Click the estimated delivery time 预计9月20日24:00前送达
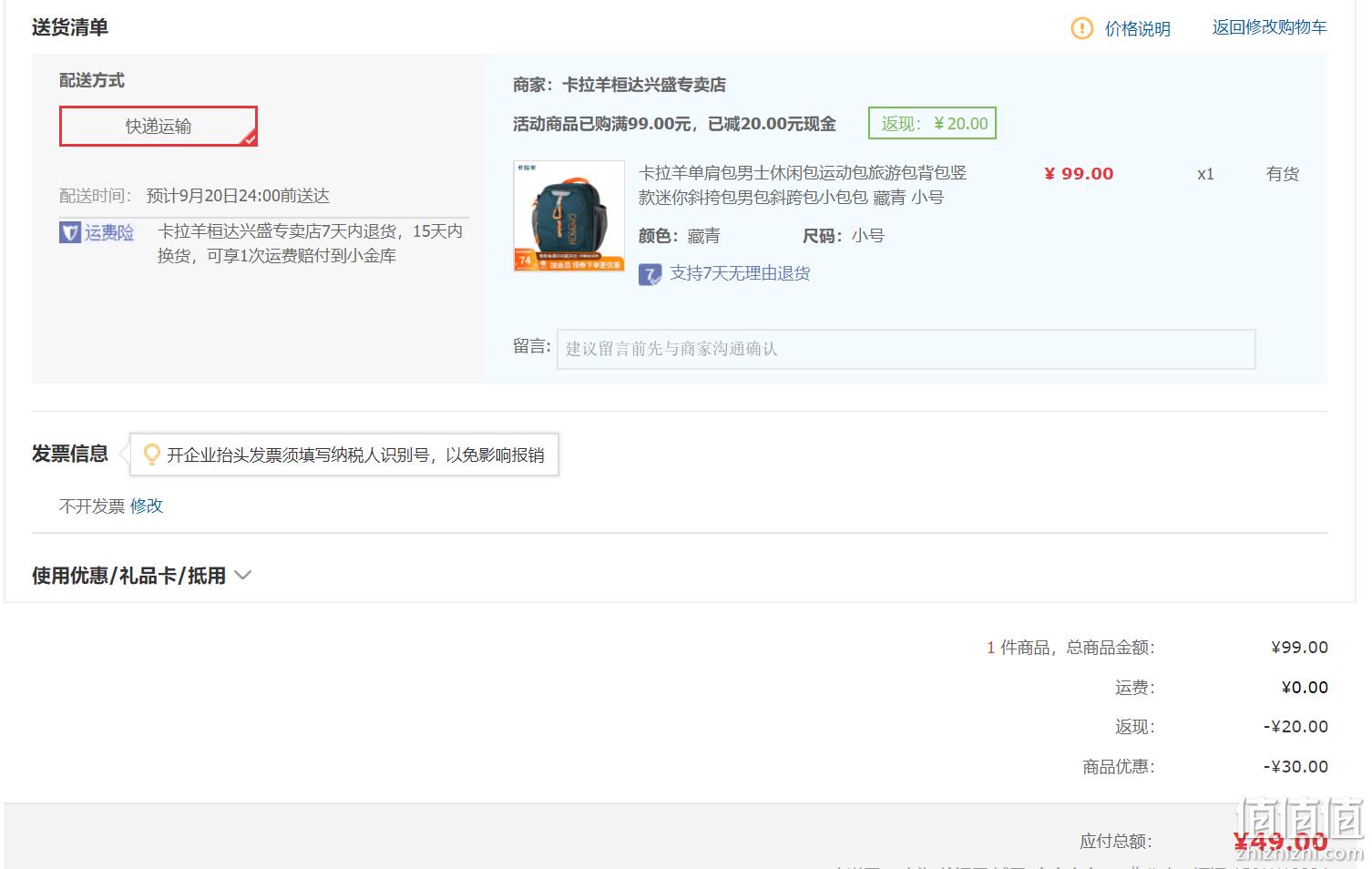1372x869 pixels. [238, 196]
